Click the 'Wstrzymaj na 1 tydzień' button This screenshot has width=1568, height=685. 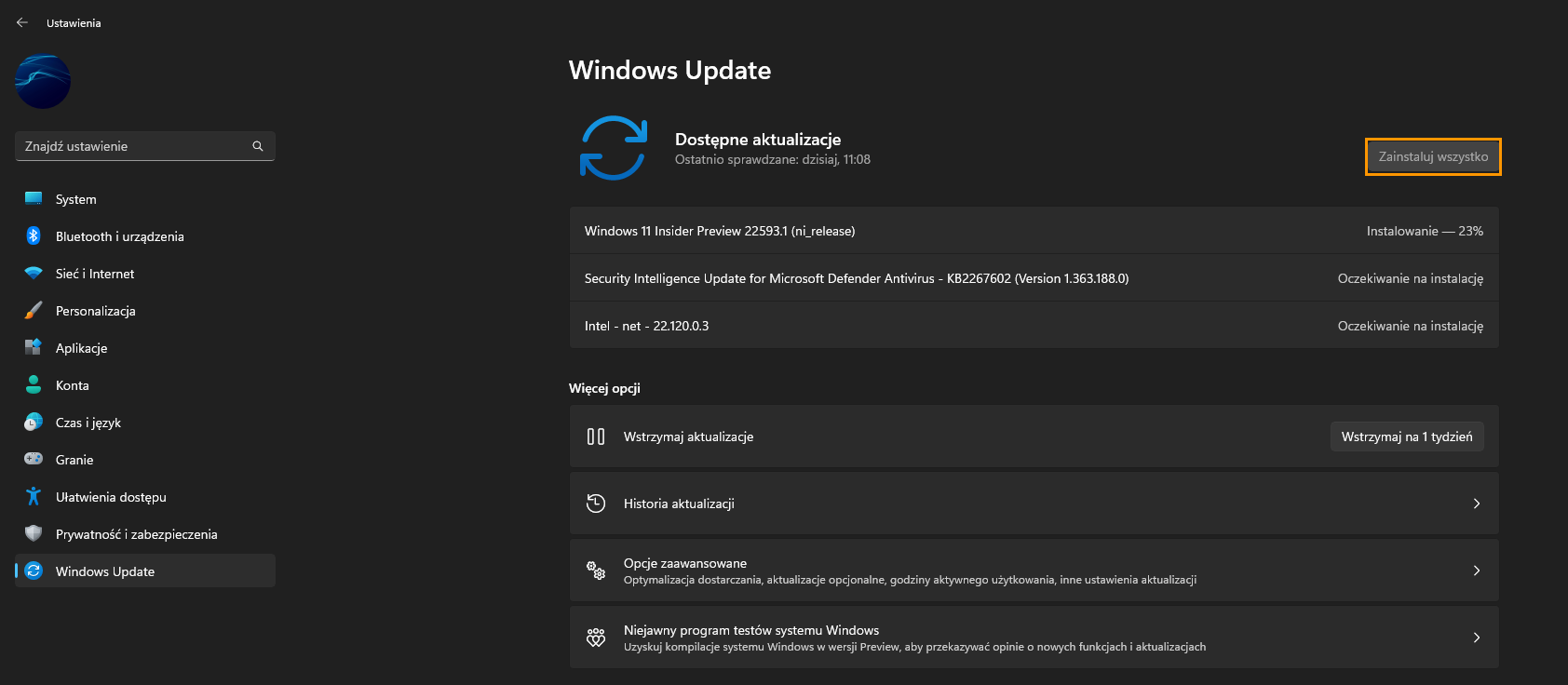tap(1407, 437)
